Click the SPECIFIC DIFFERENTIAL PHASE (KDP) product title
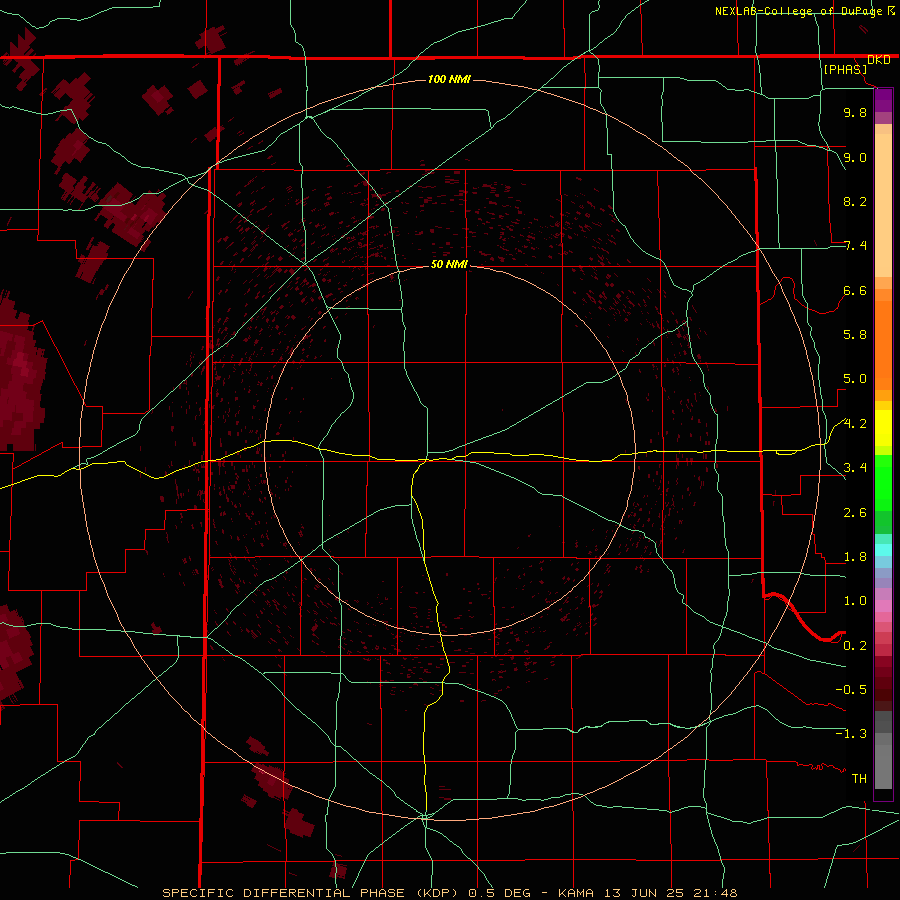Screen dimensions: 900x900 (312, 893)
